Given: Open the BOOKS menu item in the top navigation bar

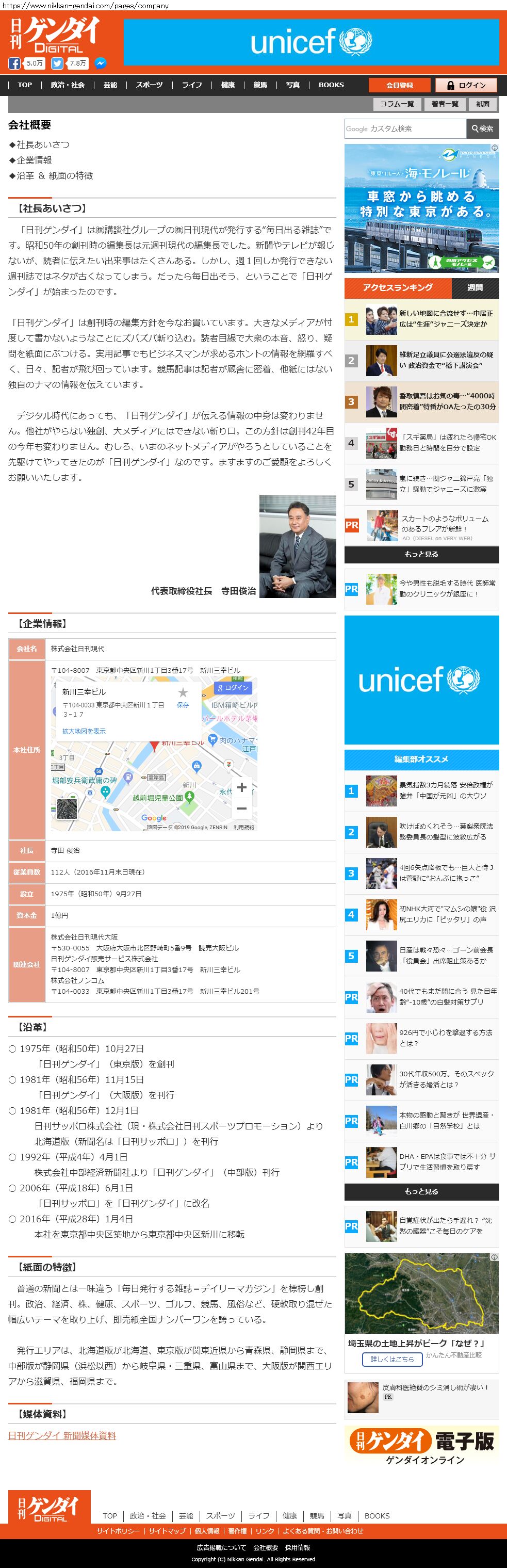Looking at the screenshot, I should [x=331, y=85].
